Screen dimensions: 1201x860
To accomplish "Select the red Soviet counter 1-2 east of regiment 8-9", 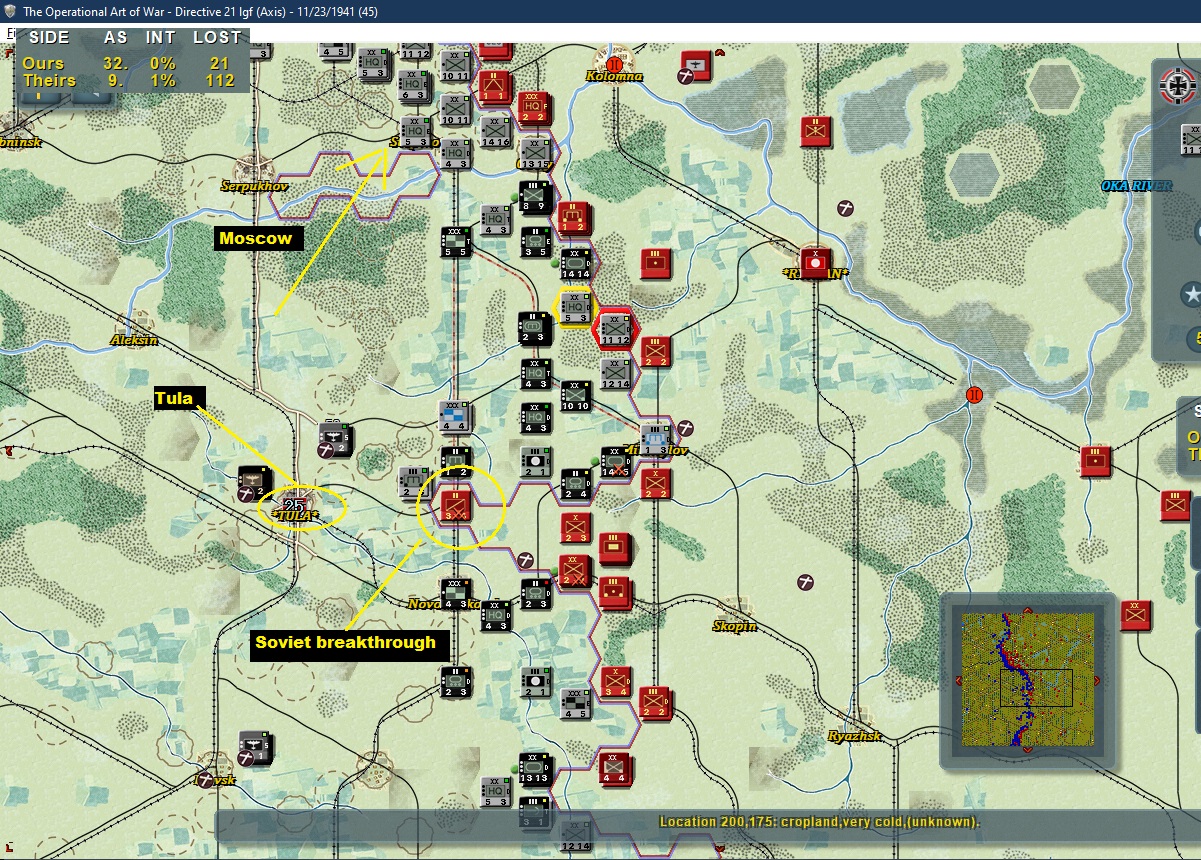I will pos(574,217).
